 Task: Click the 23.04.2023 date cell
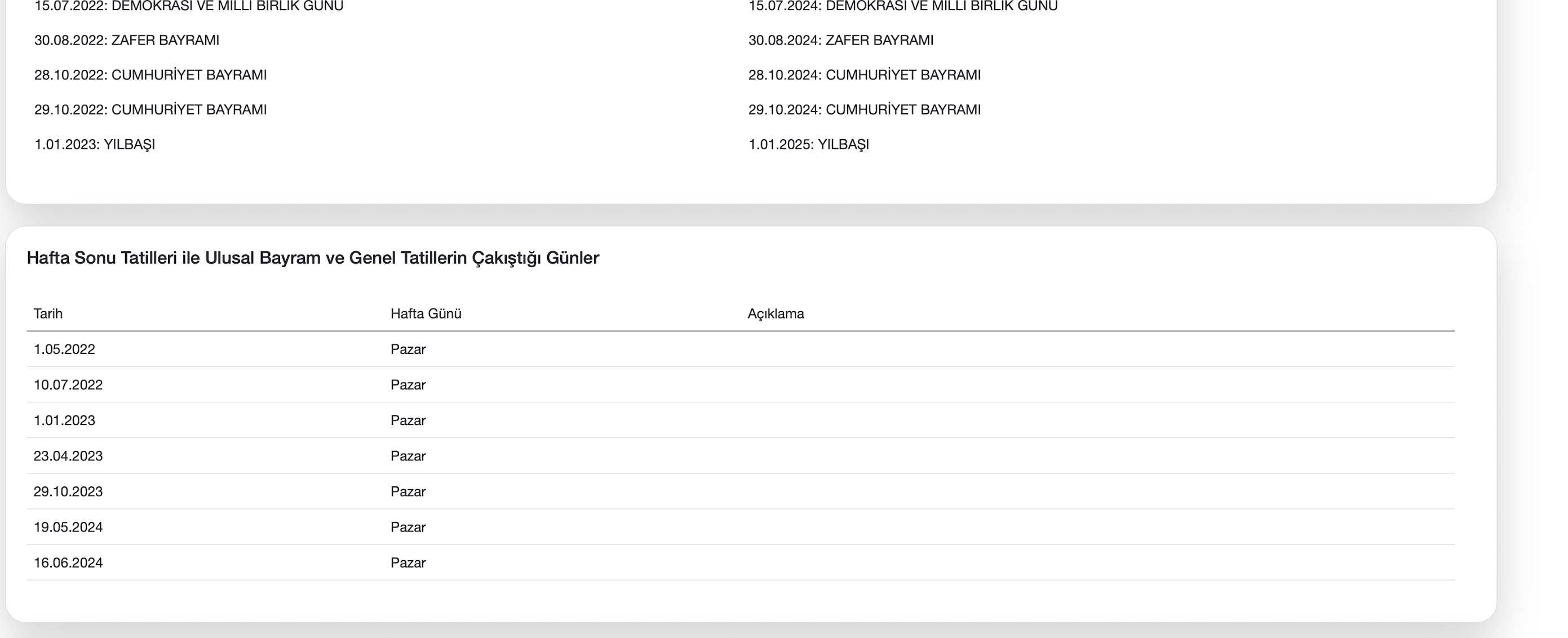(68, 456)
